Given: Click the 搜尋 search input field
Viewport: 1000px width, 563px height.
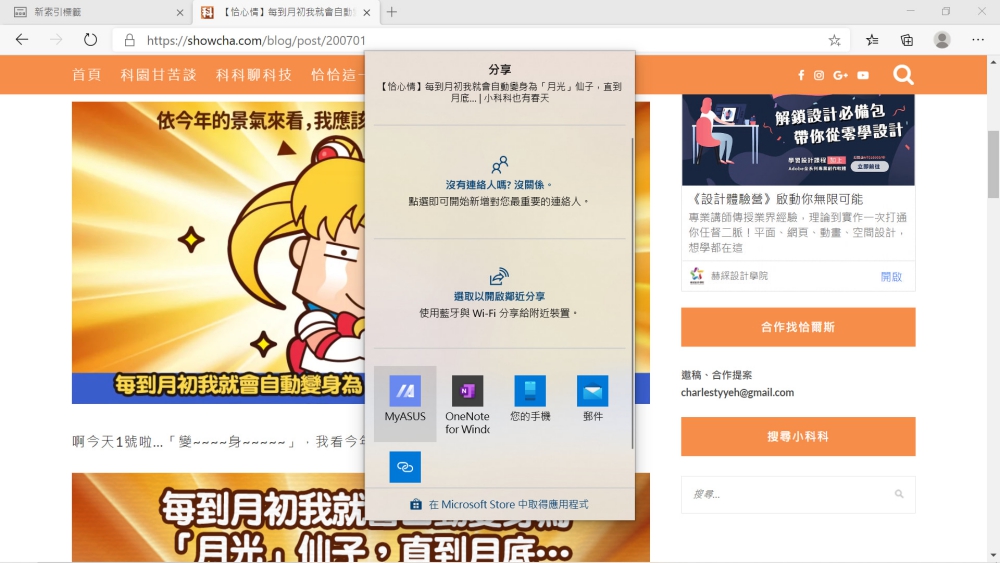Looking at the screenshot, I should click(x=798, y=494).
